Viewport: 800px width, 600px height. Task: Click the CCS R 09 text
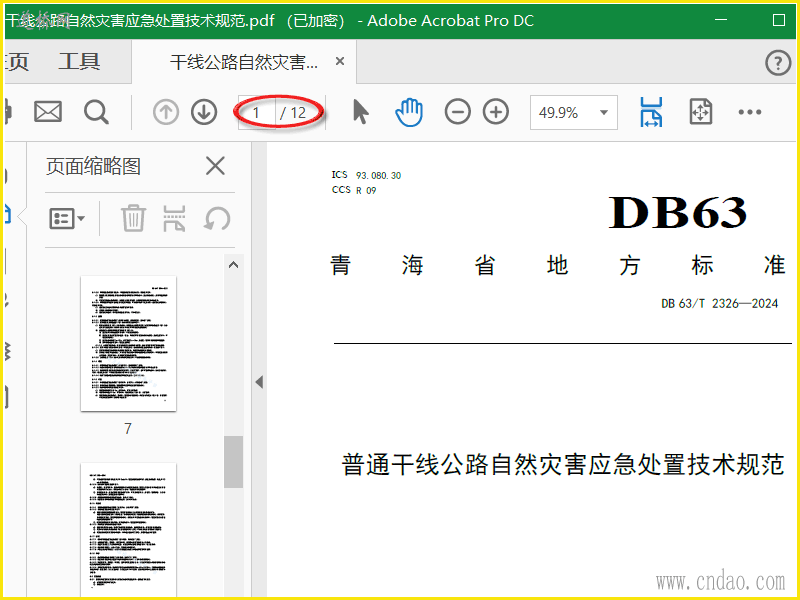tap(354, 190)
